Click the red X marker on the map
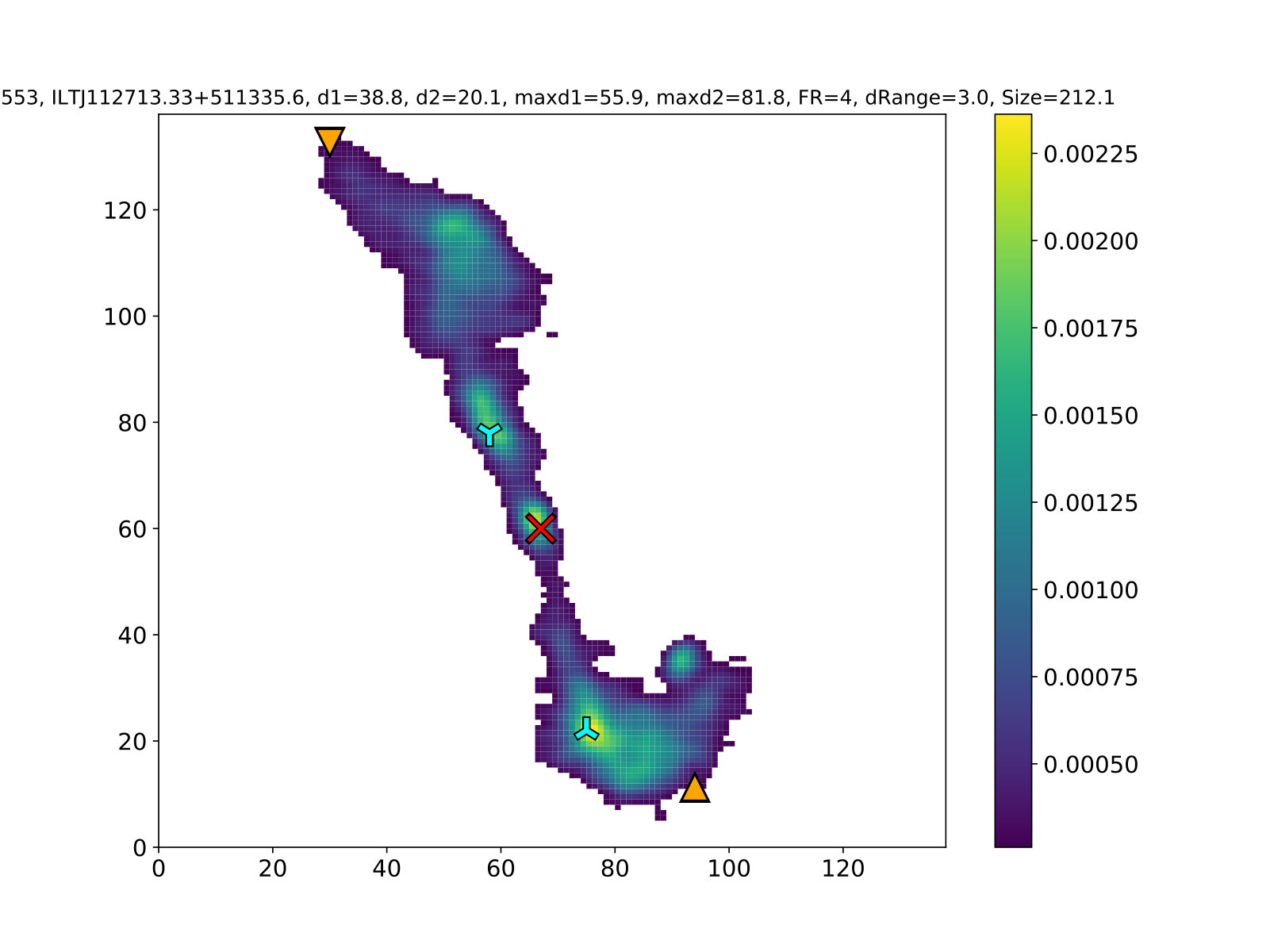The image size is (1270, 952). (540, 528)
